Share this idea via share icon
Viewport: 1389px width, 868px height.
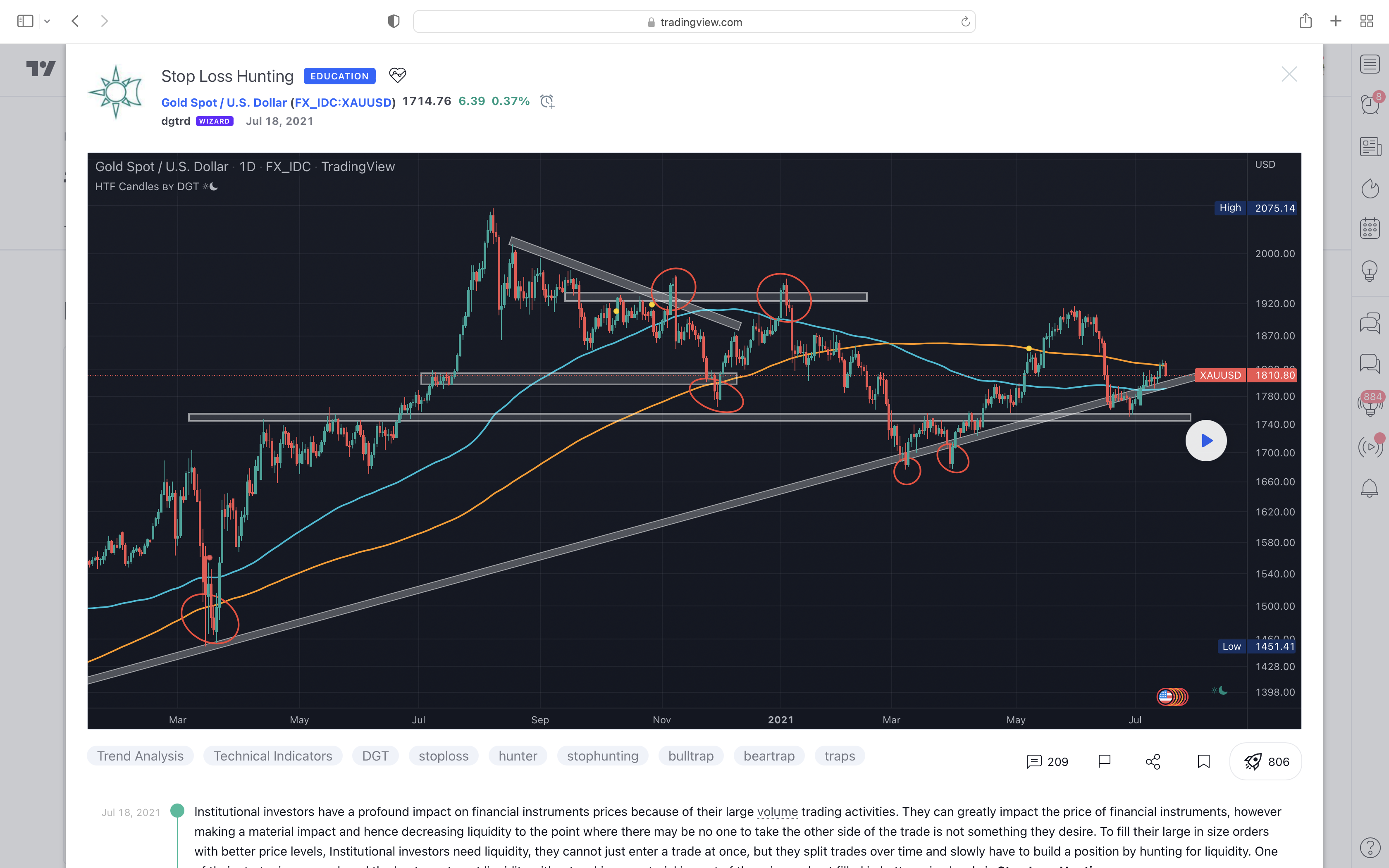1153,762
